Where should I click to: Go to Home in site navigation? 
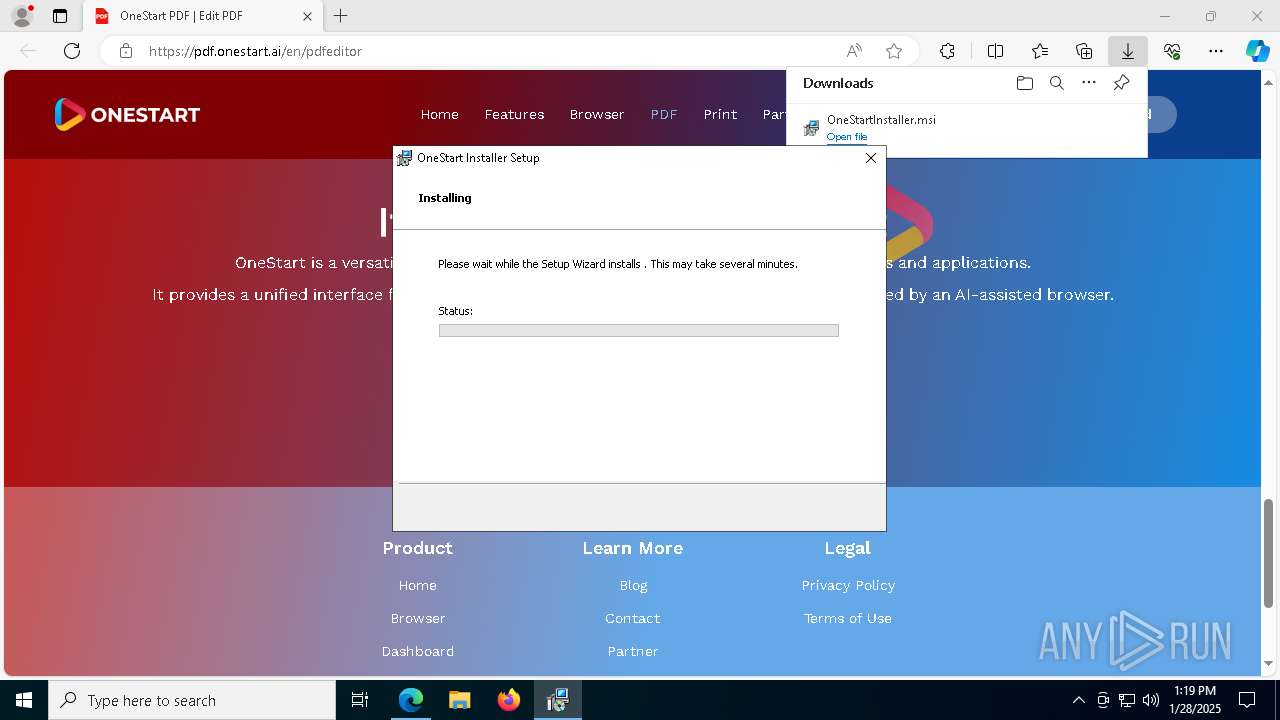point(439,114)
